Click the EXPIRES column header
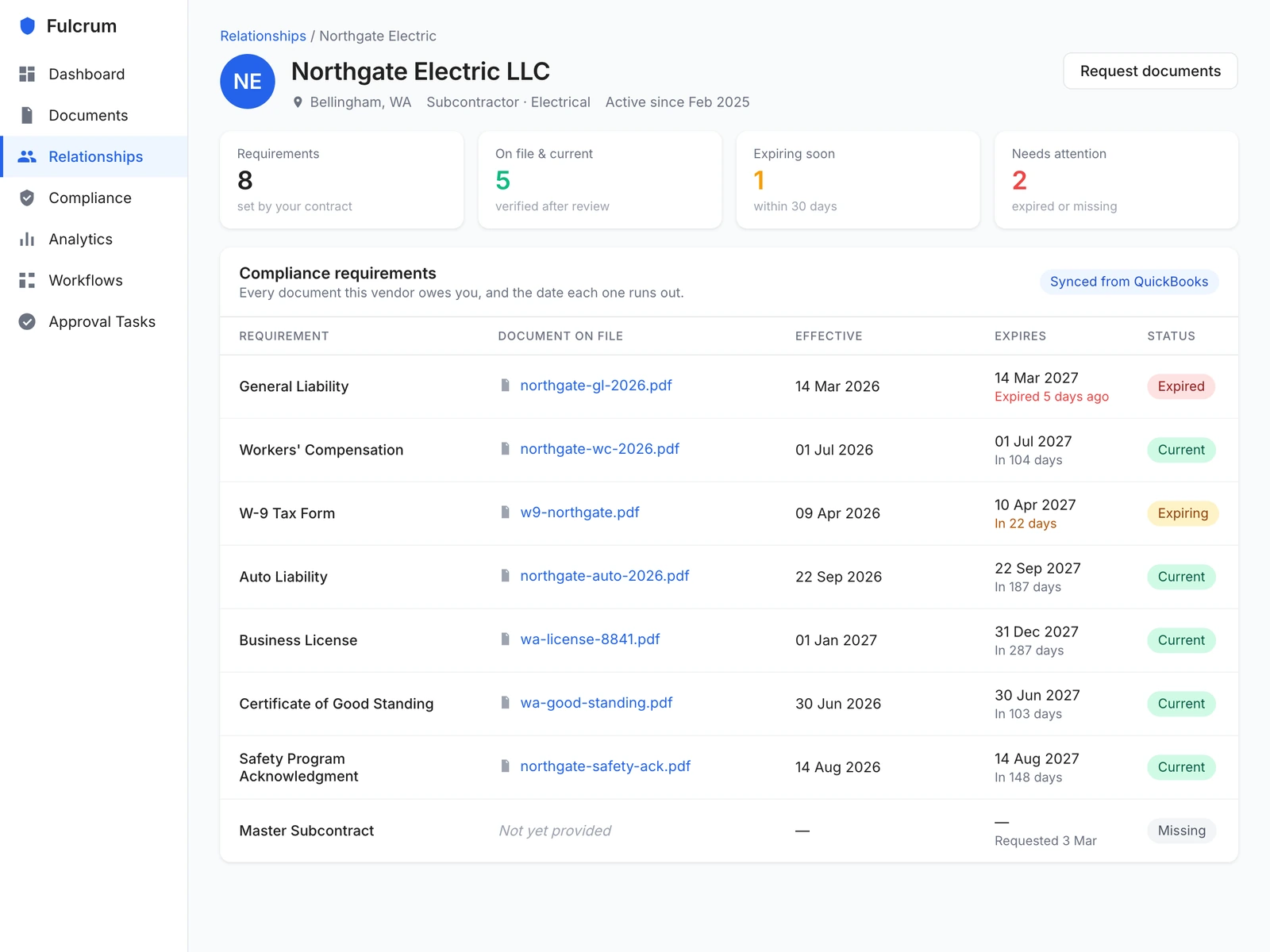This screenshot has height=952, width=1270. 1020,336
